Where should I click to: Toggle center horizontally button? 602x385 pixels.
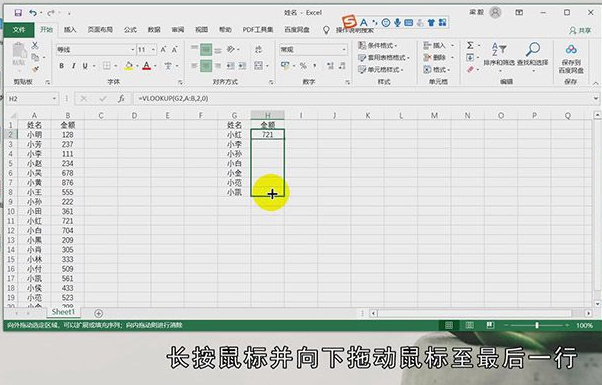(206, 66)
